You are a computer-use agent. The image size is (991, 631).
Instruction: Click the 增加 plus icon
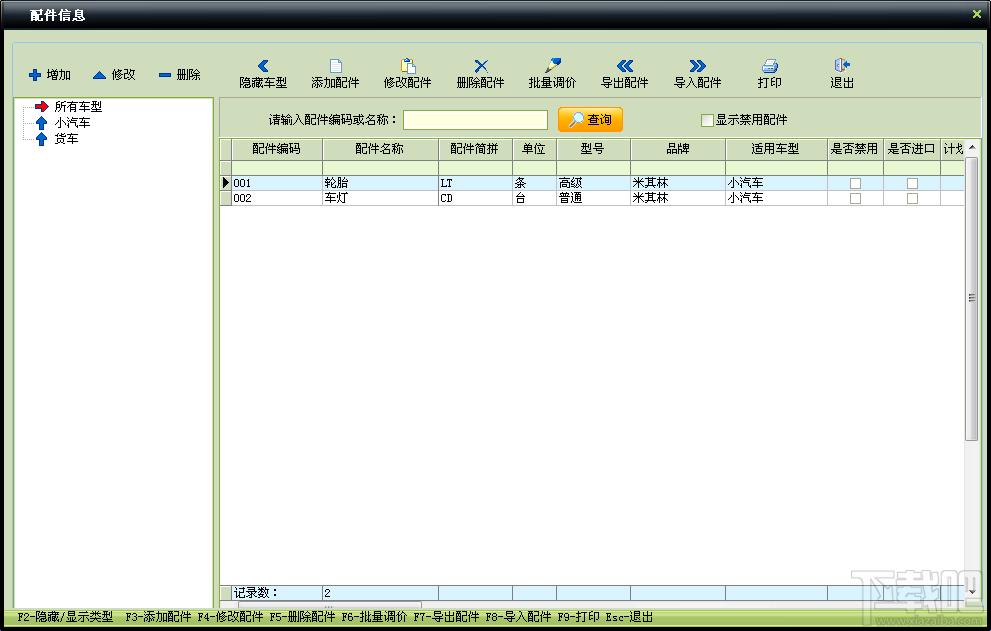[35, 75]
